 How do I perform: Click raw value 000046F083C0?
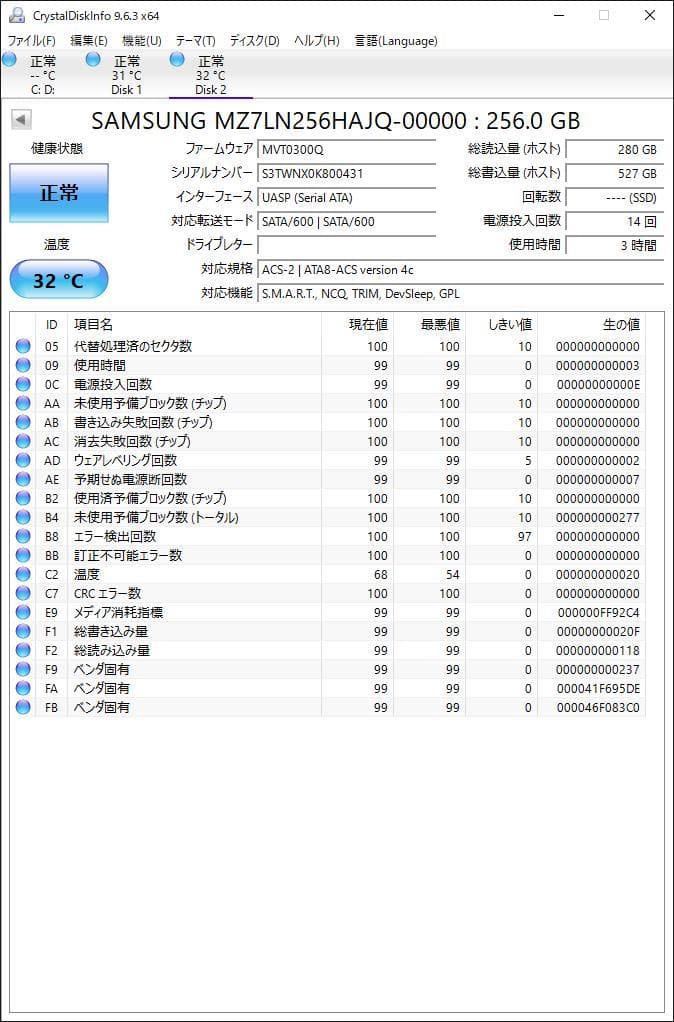point(598,707)
